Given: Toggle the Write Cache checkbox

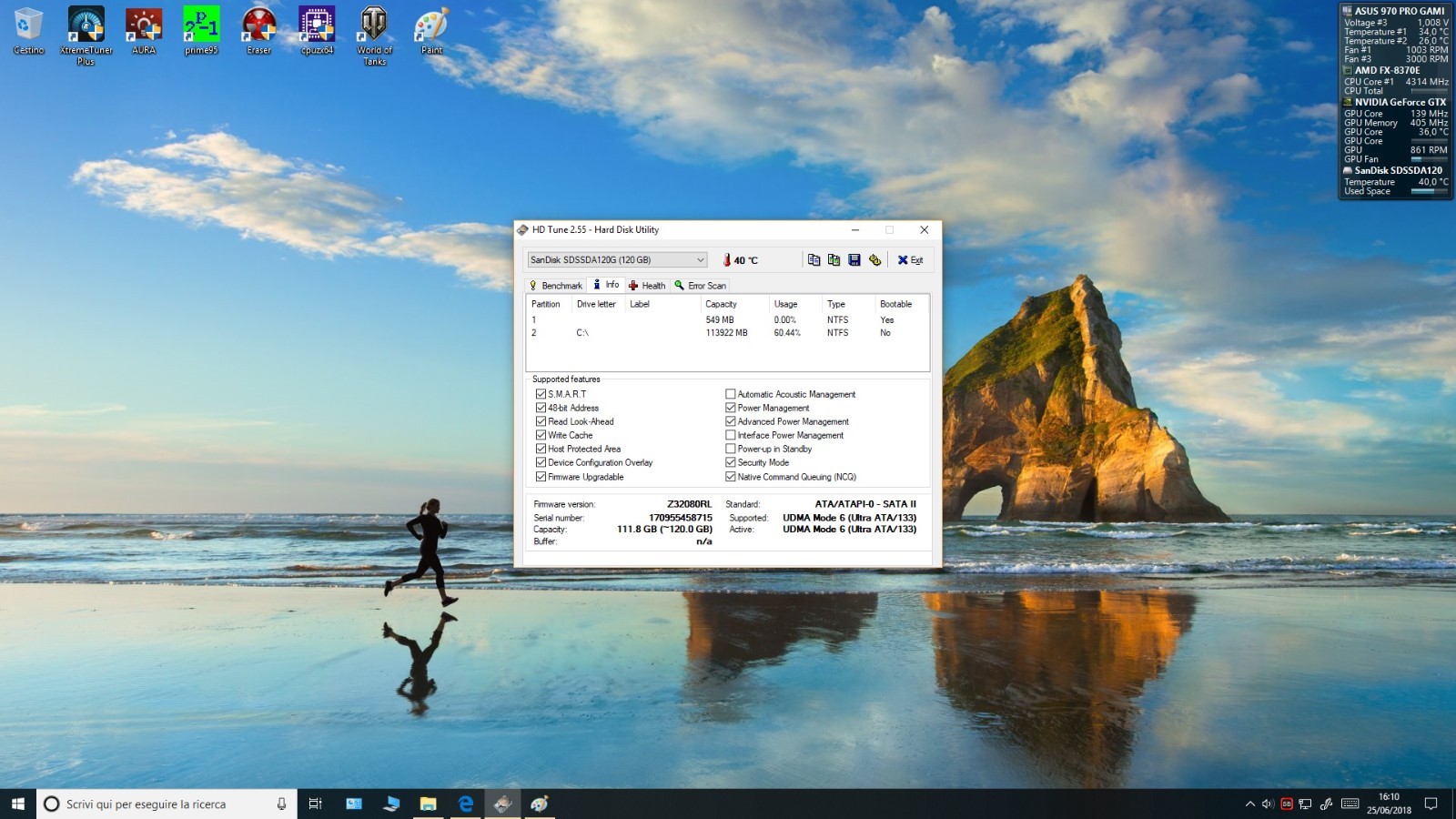Looking at the screenshot, I should coord(541,435).
